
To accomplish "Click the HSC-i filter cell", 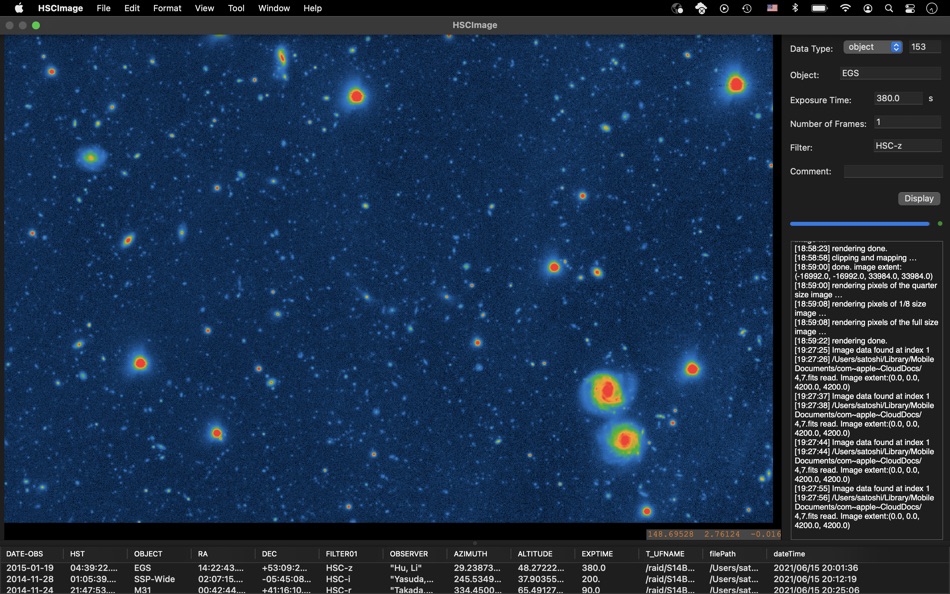I will click(x=339, y=579).
